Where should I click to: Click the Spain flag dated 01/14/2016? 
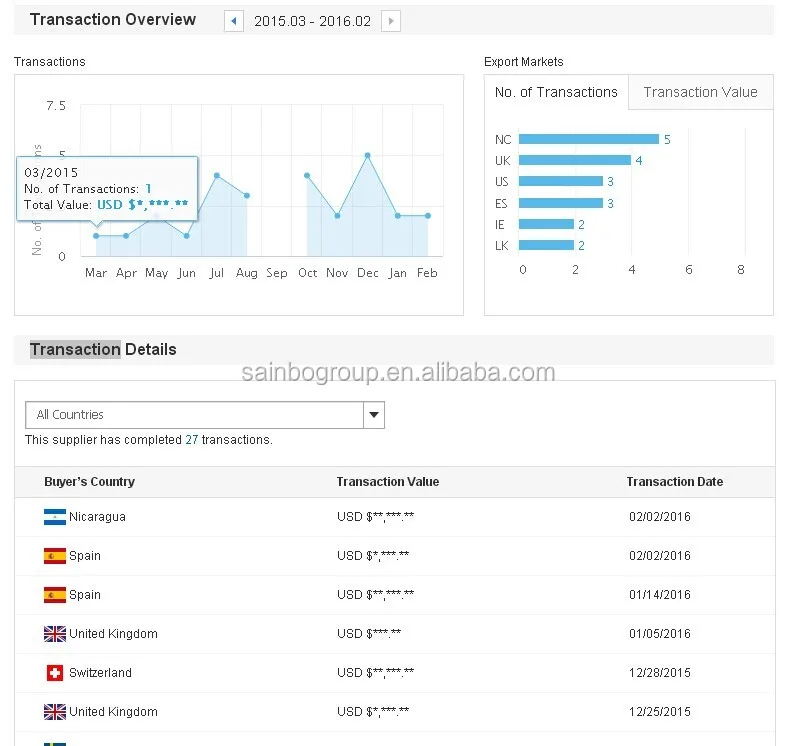point(55,595)
